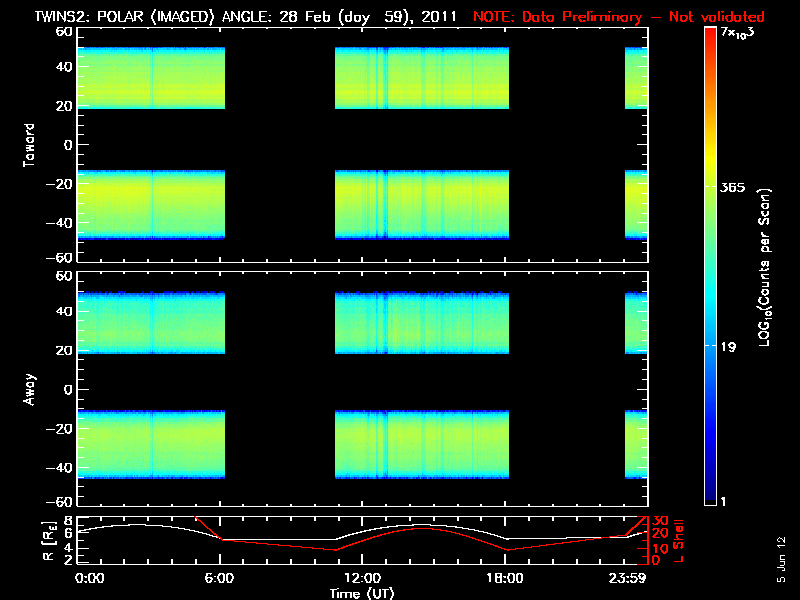The width and height of the screenshot is (800, 600).
Task: Click the LOG10(Counts per Scan) axis label
Action: tap(765, 267)
